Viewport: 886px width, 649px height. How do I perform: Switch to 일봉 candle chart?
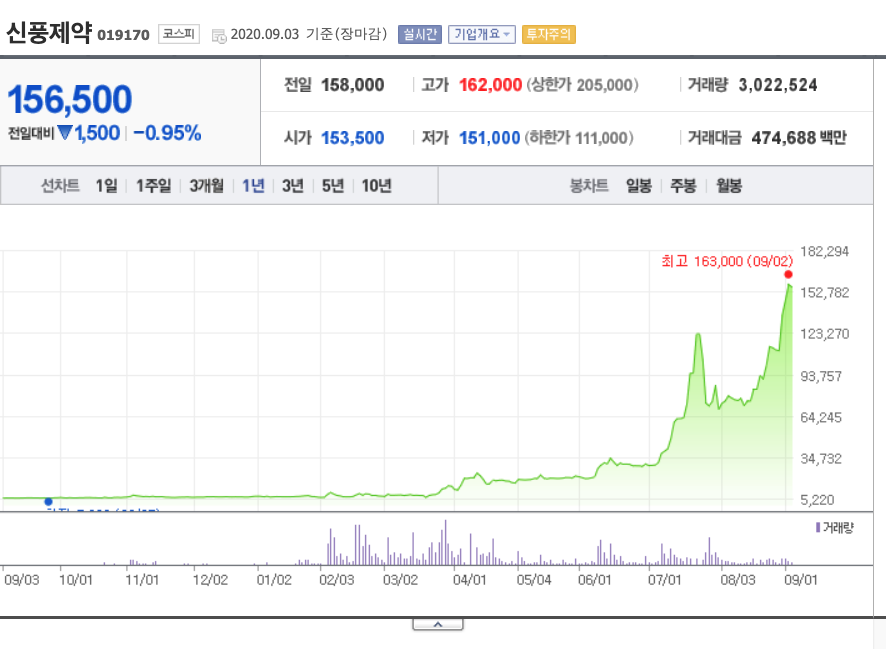639,185
